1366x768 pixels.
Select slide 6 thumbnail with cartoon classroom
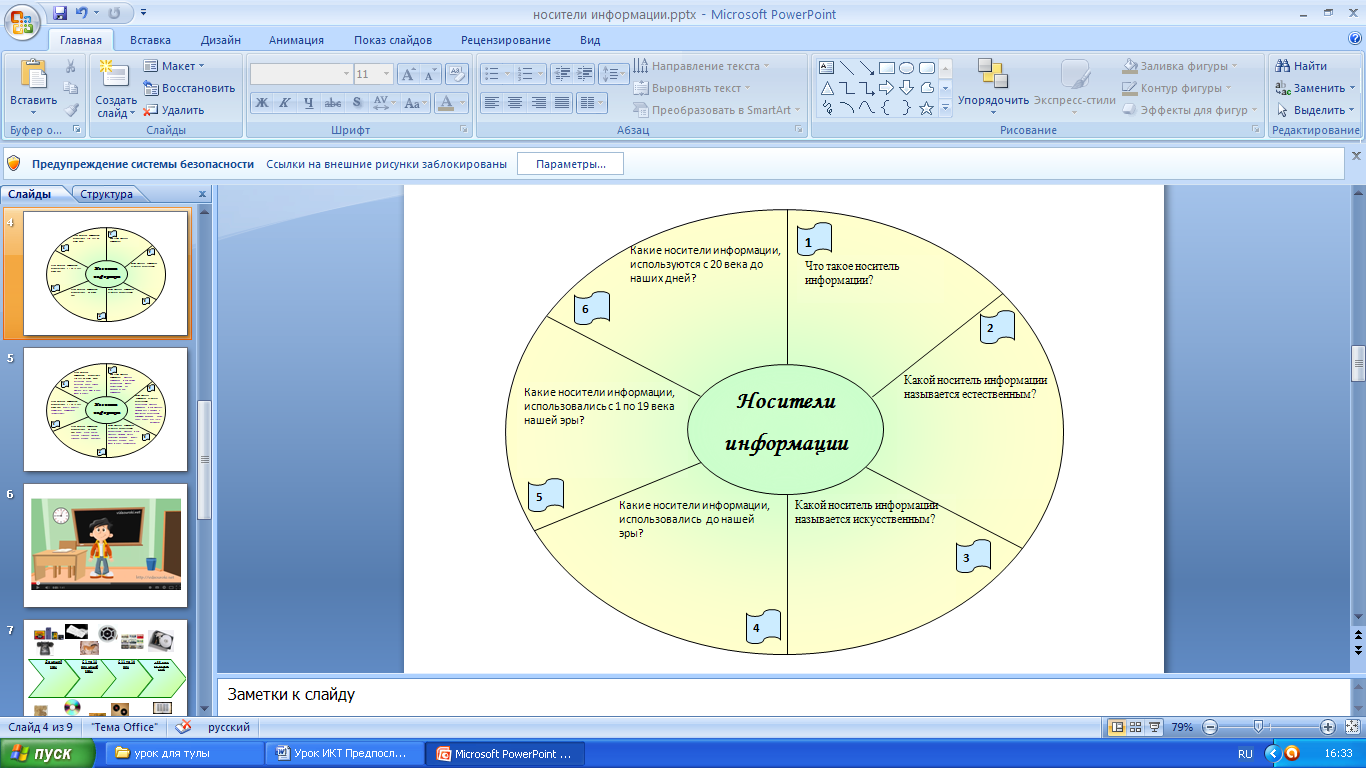[x=105, y=546]
